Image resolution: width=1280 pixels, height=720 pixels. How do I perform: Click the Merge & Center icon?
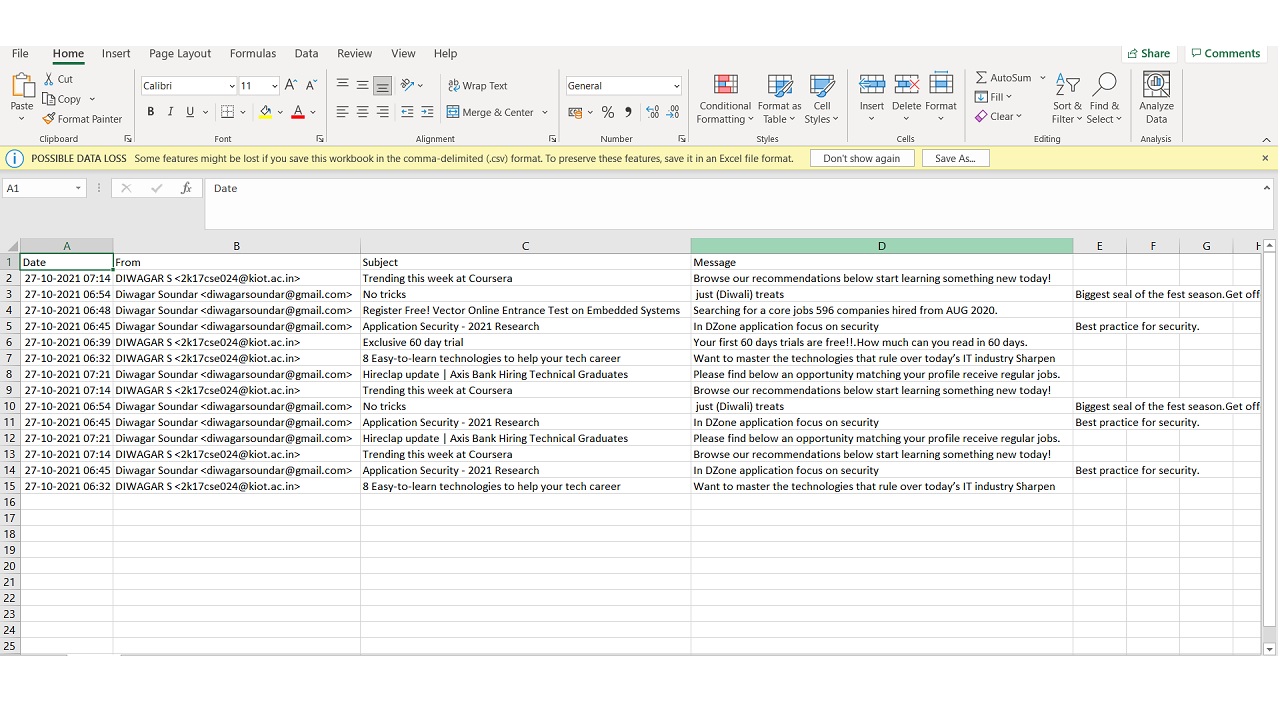[x=453, y=112]
